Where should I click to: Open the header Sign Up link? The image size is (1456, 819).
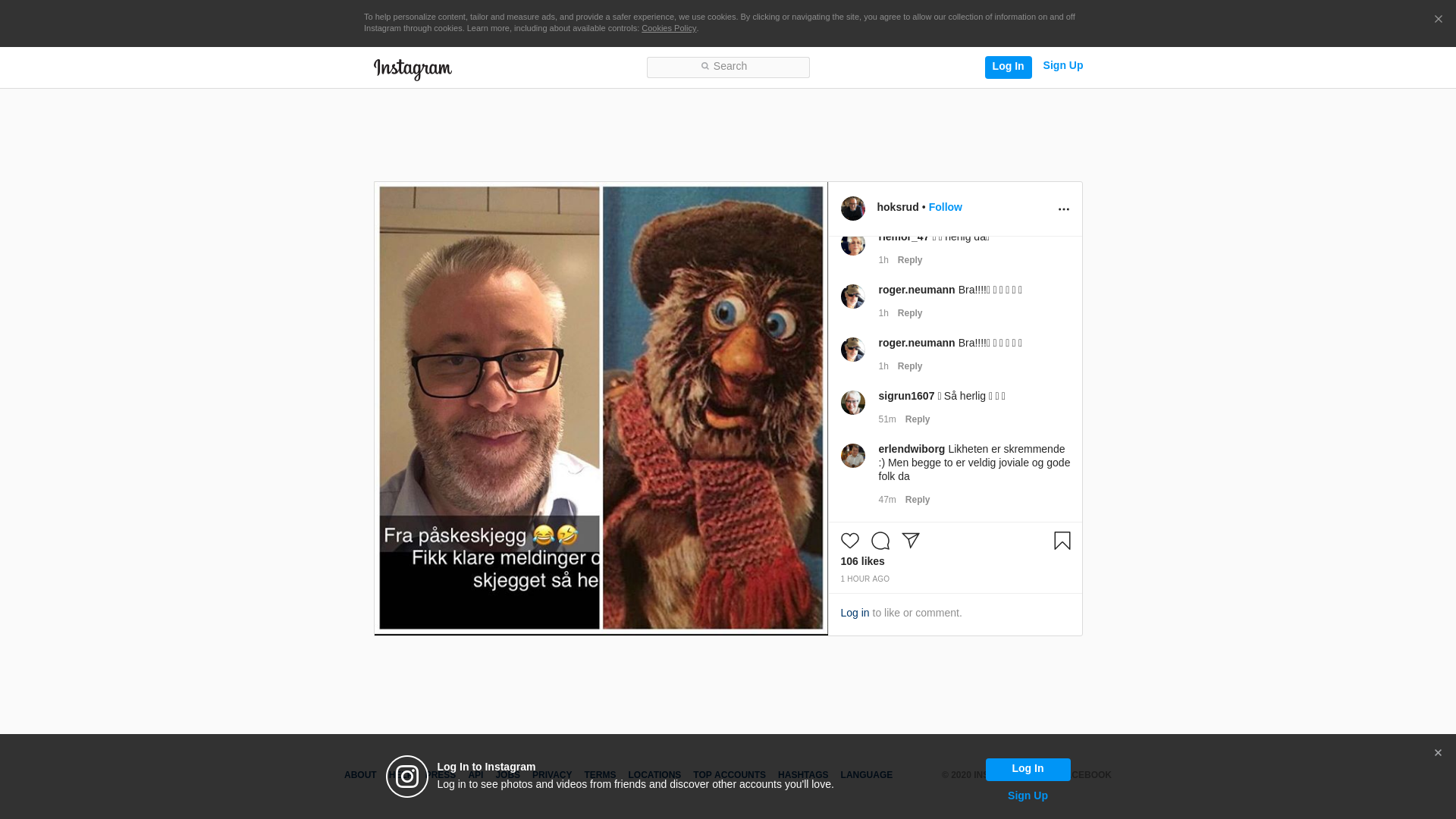(1062, 65)
